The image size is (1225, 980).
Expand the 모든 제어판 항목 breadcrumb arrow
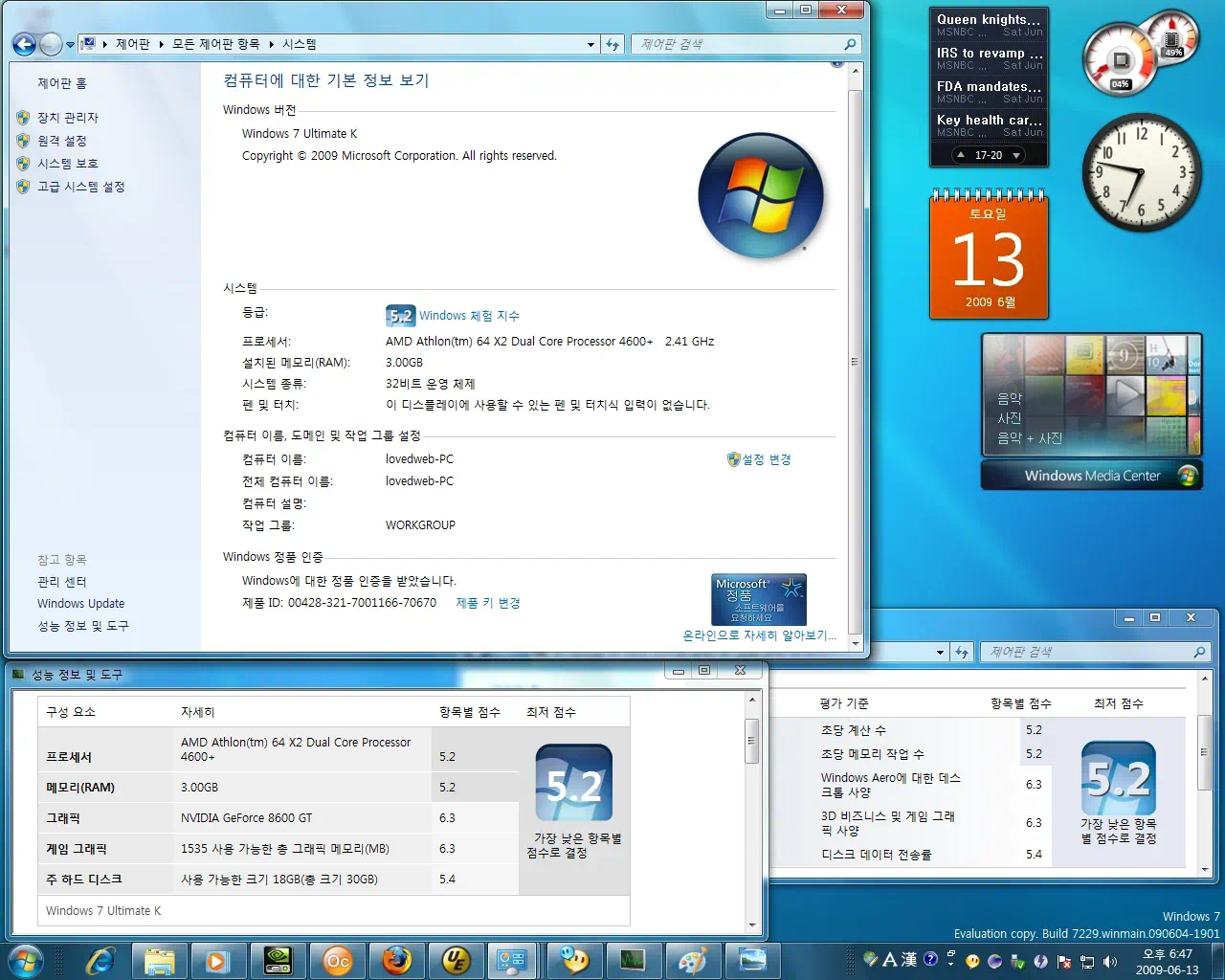(x=271, y=44)
